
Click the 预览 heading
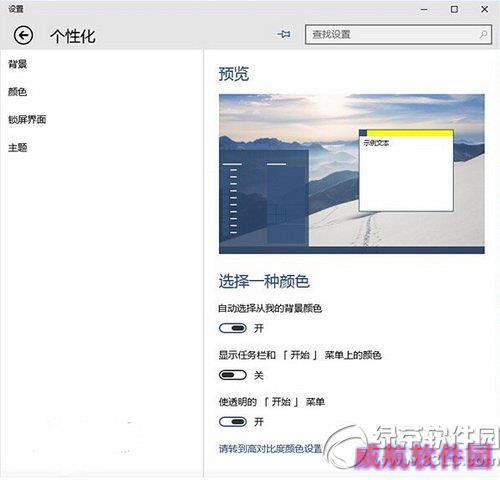click(x=234, y=74)
